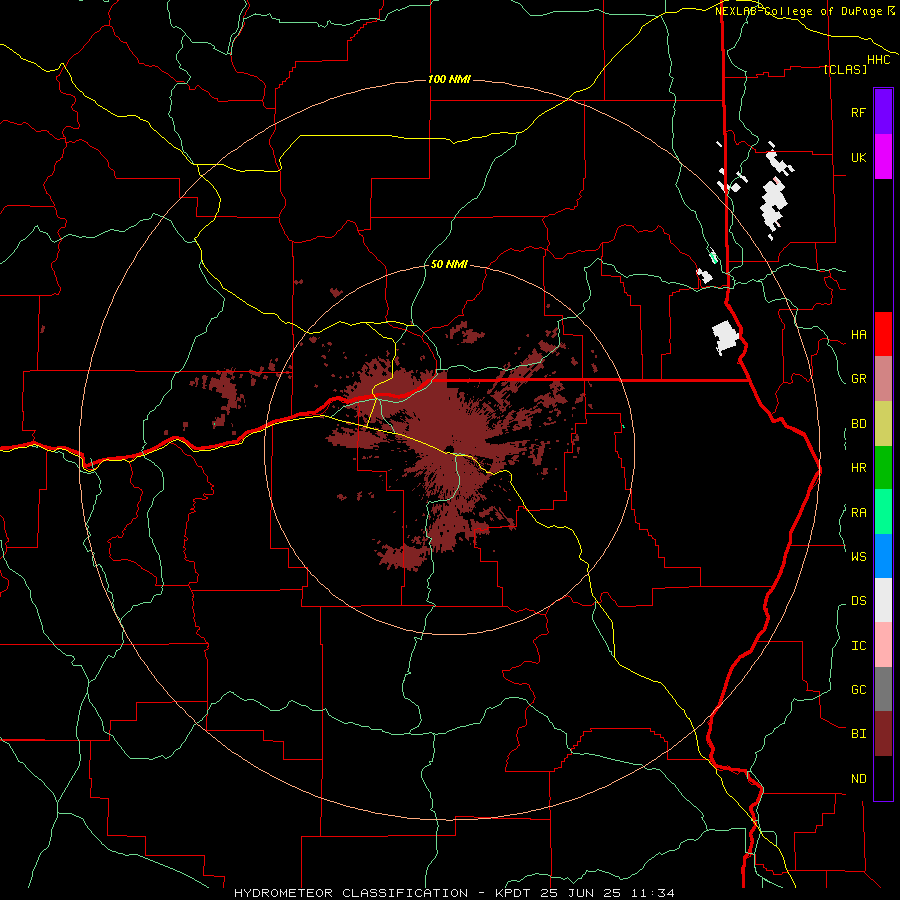
Task: Click the RF purple legend swatch
Action: click(x=883, y=112)
